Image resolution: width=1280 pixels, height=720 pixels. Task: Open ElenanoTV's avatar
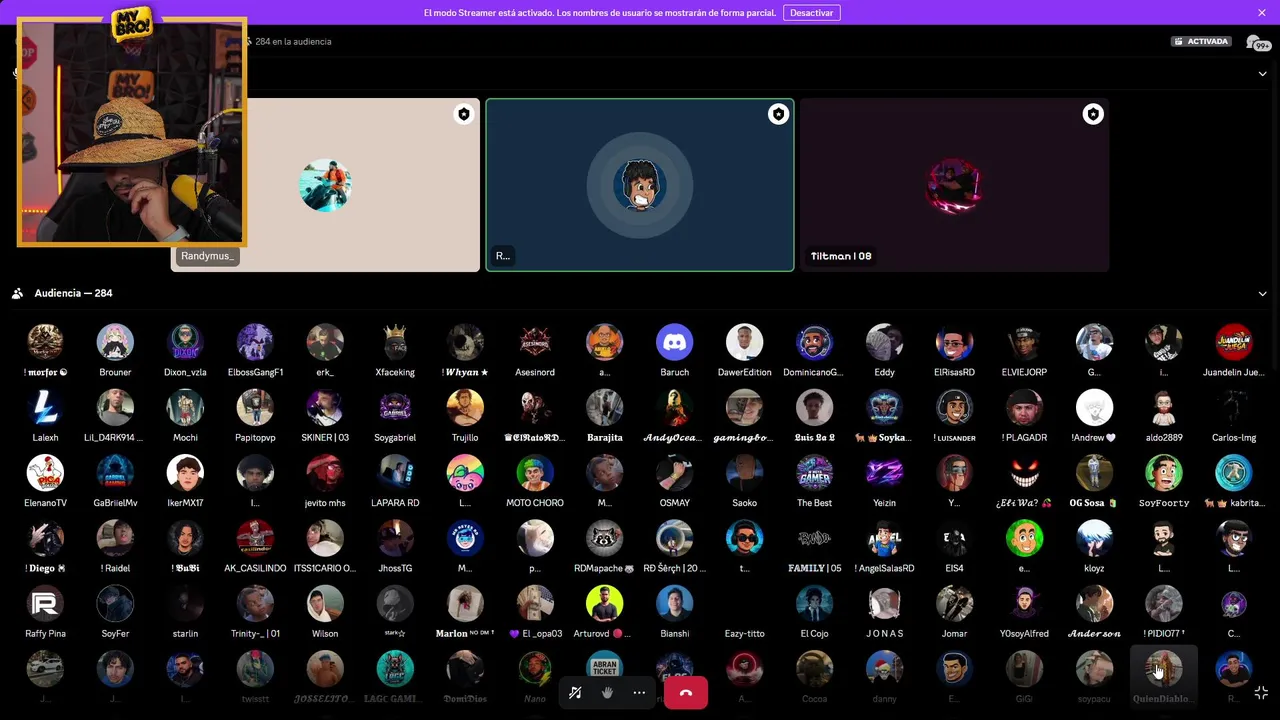pyautogui.click(x=45, y=472)
